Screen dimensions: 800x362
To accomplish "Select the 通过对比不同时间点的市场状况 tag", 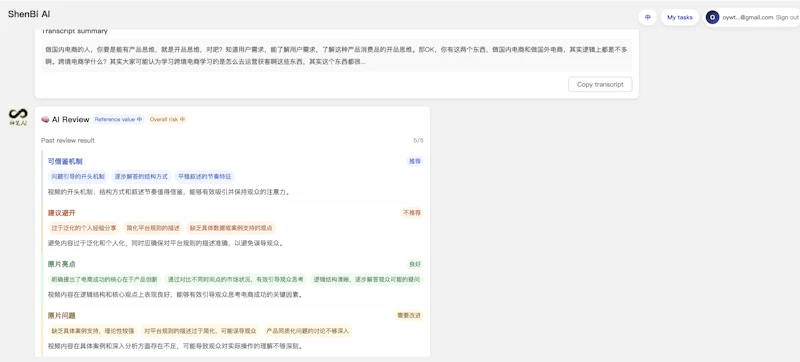I will click(236, 279).
